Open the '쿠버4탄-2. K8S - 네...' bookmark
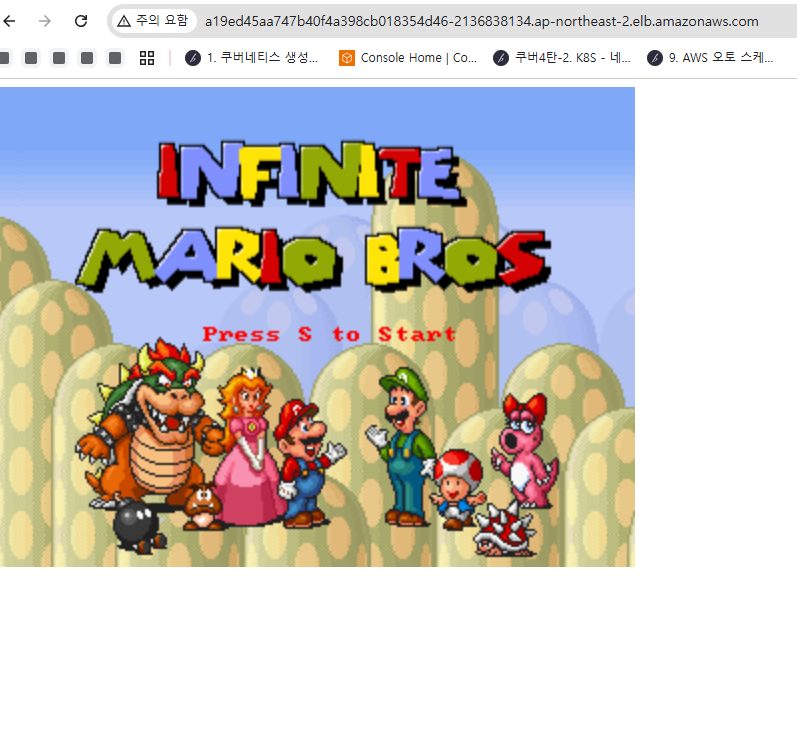This screenshot has height=737, width=797. tap(562, 58)
